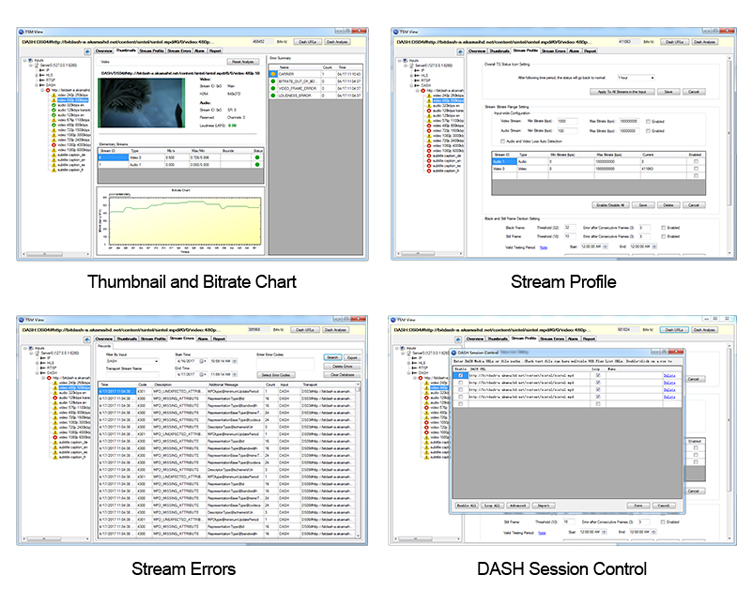
Task: Click Delete link on first DASH URL row
Action: 670,376
